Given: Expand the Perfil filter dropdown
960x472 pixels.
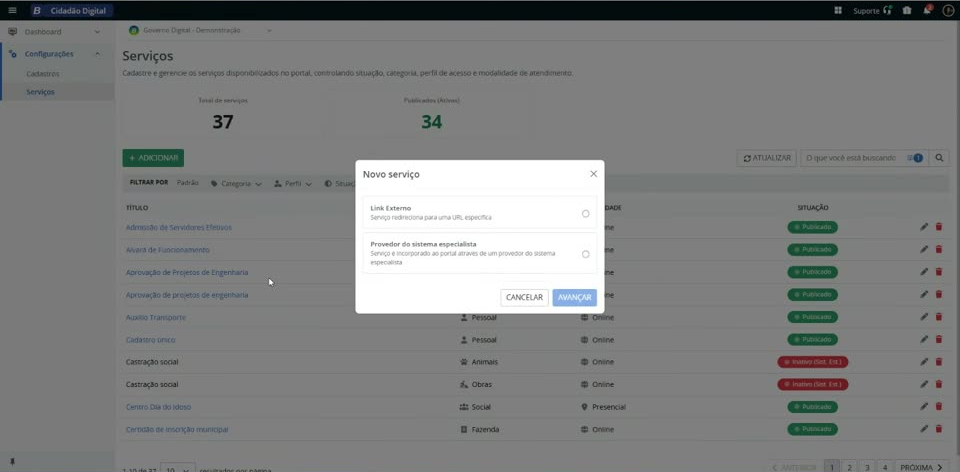Looking at the screenshot, I should (x=293, y=183).
